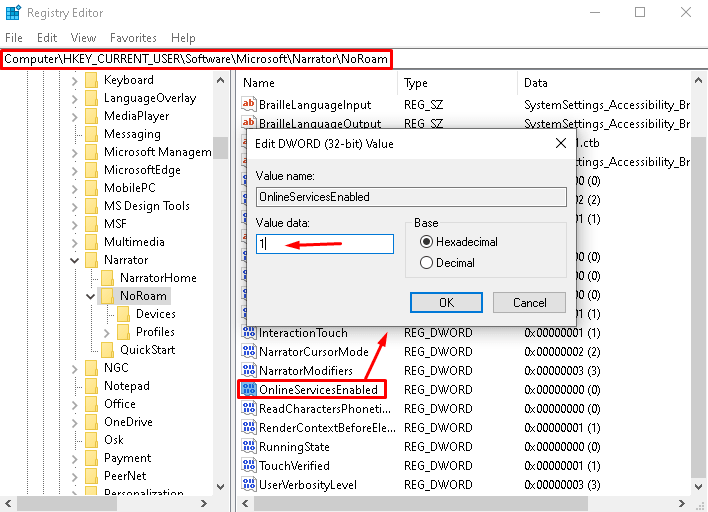Viewport: 708px width, 512px height.
Task: Expand the Office tree node
Action: point(75,405)
